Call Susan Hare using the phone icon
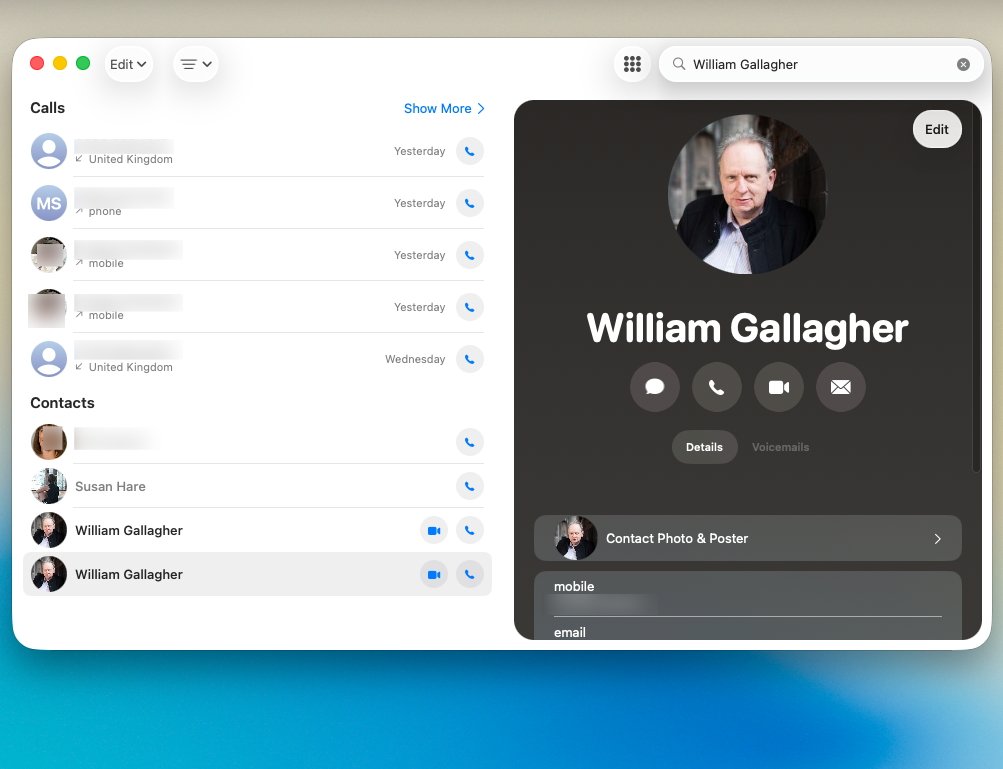The height and width of the screenshot is (769, 1003). pos(470,487)
